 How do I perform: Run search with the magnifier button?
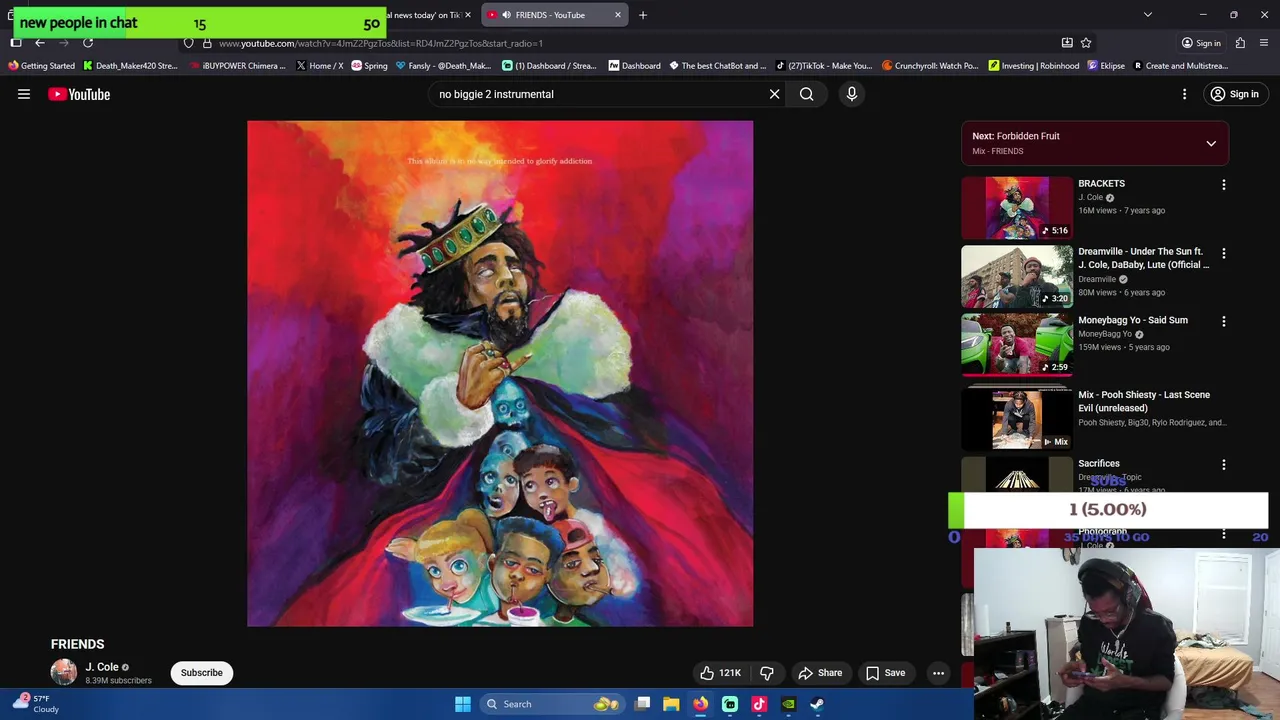(x=806, y=94)
